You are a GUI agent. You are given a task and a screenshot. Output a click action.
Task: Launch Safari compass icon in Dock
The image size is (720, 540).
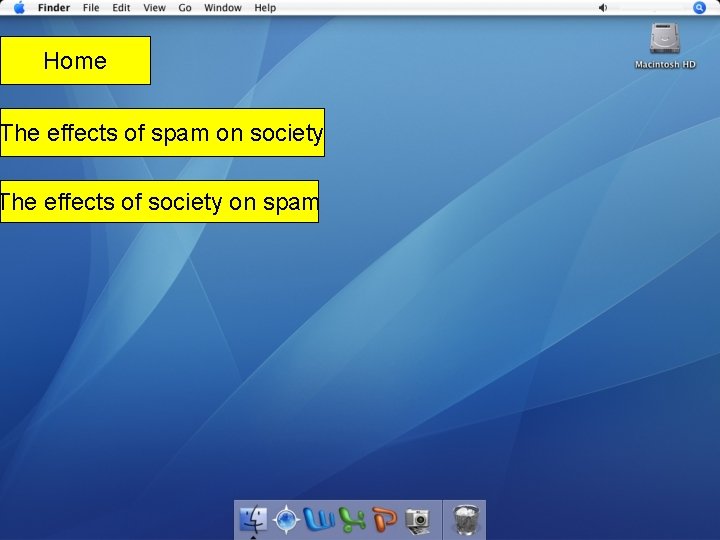(x=286, y=519)
